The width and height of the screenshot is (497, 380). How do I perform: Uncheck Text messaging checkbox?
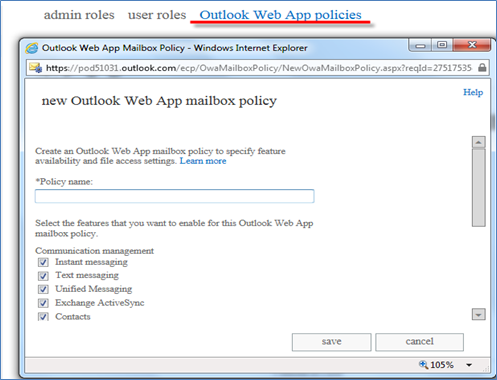click(43, 276)
